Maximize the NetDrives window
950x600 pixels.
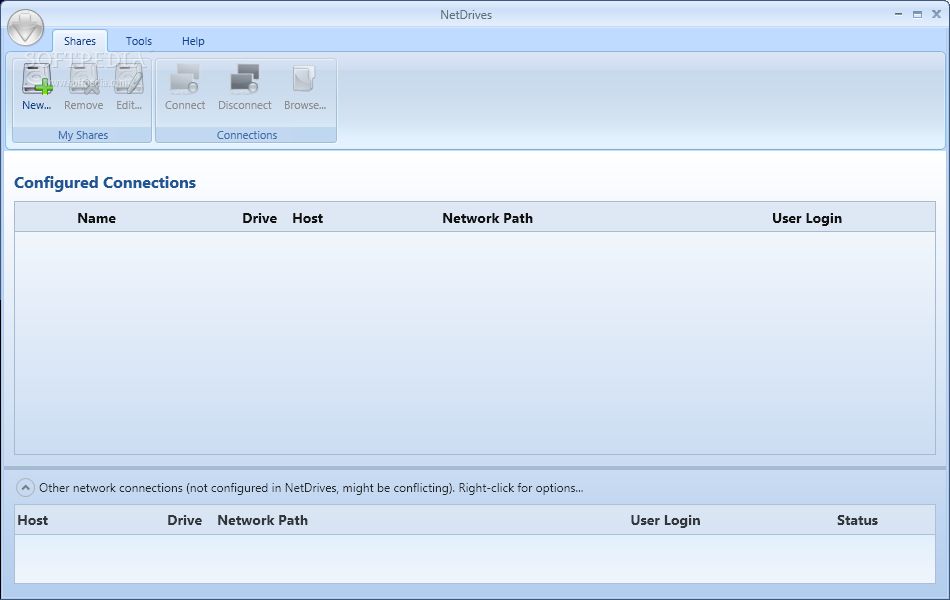(x=917, y=14)
